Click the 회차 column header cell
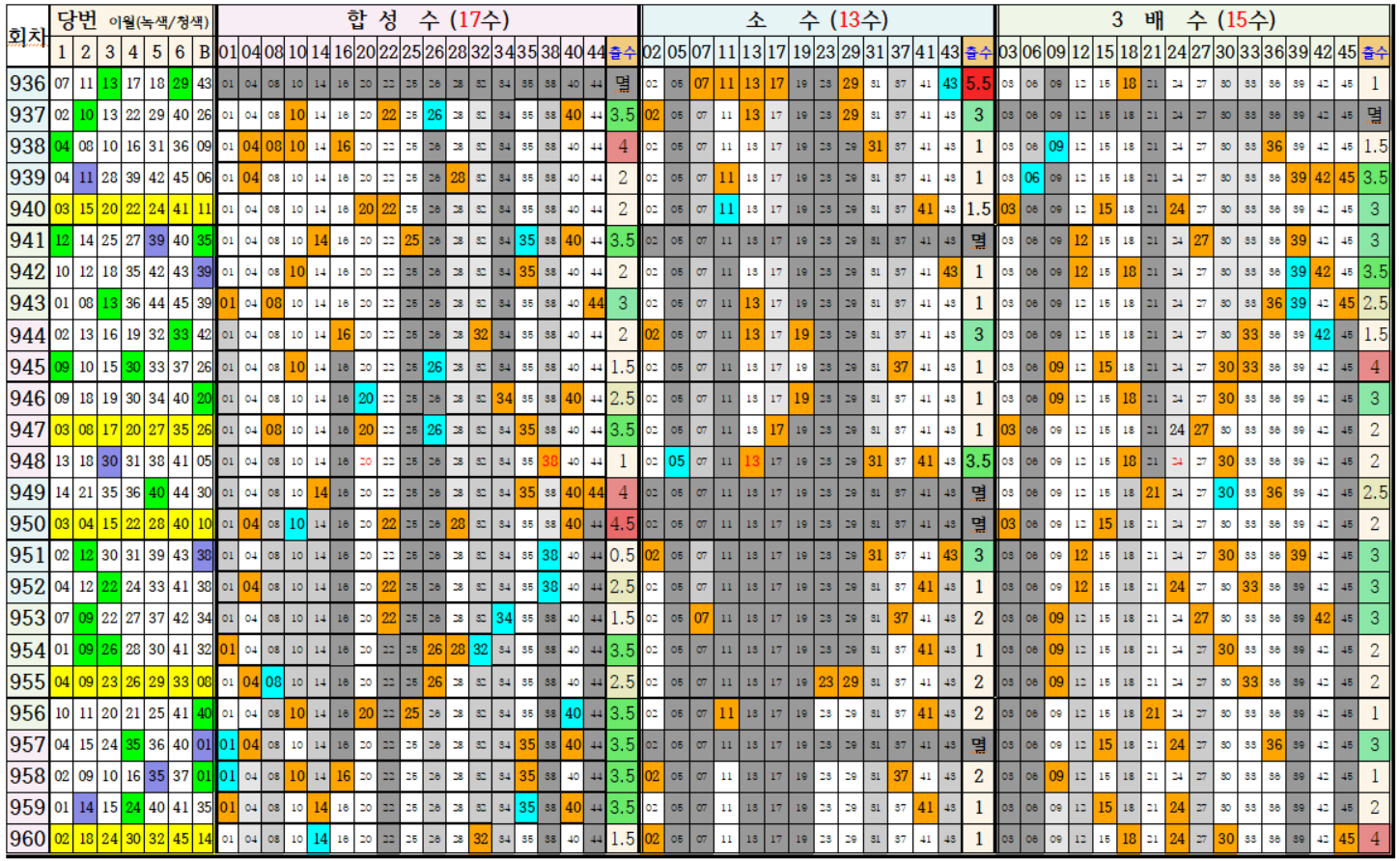This screenshot has height=861, width=1400. [x=26, y=37]
